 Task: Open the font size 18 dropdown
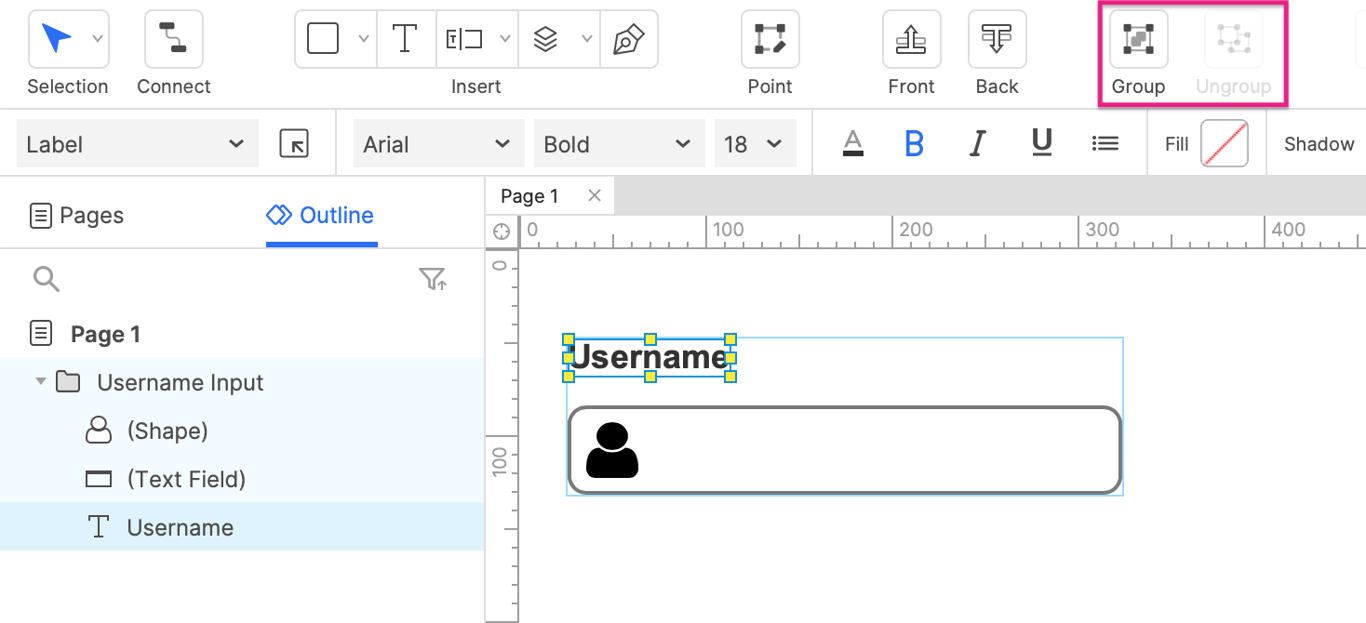click(x=755, y=144)
